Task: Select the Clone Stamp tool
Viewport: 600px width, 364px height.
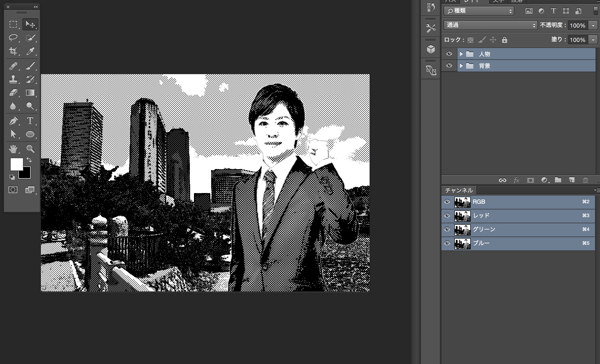Action: tap(13, 79)
